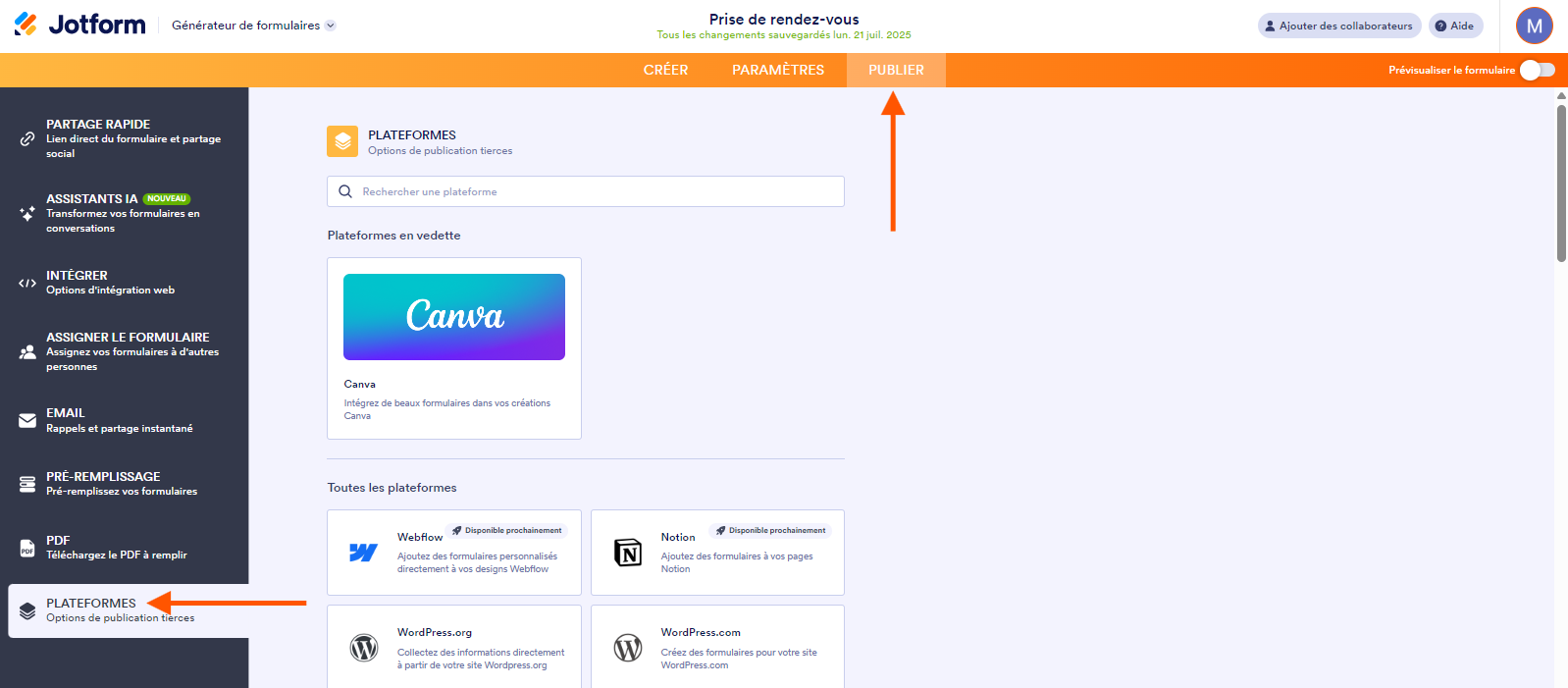
Task: Open Générateur de formulaires dropdown
Action: click(x=253, y=26)
